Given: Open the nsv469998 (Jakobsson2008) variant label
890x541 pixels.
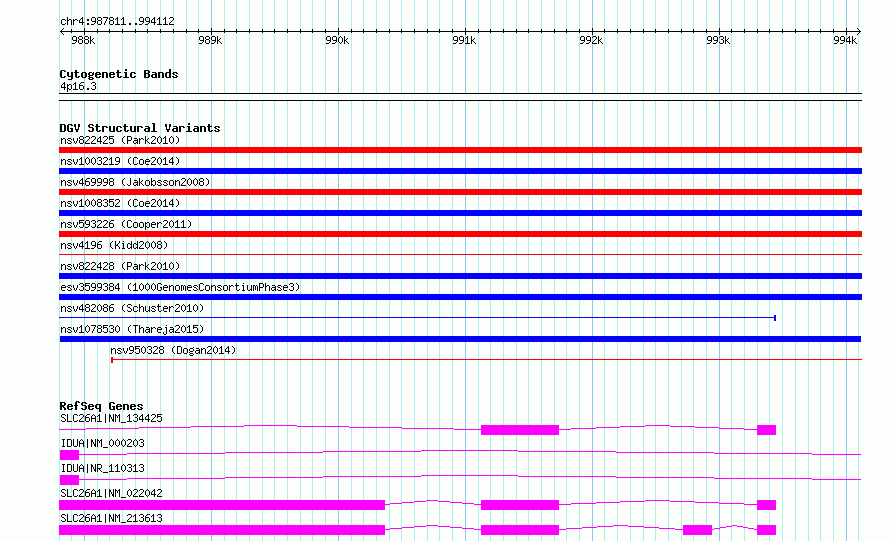Looking at the screenshot, I should click(135, 182).
